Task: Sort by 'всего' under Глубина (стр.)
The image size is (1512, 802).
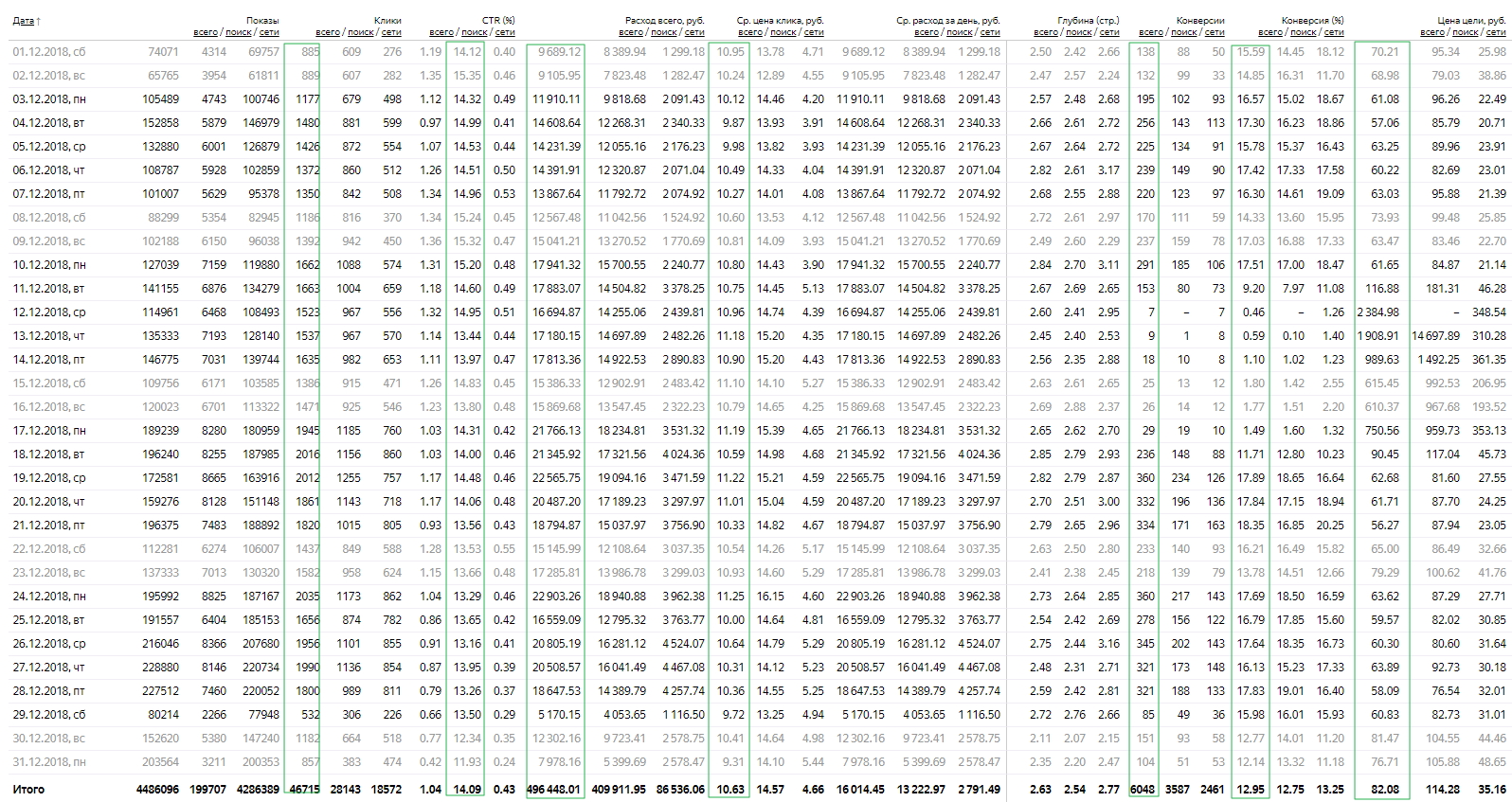Action: 1046,32
